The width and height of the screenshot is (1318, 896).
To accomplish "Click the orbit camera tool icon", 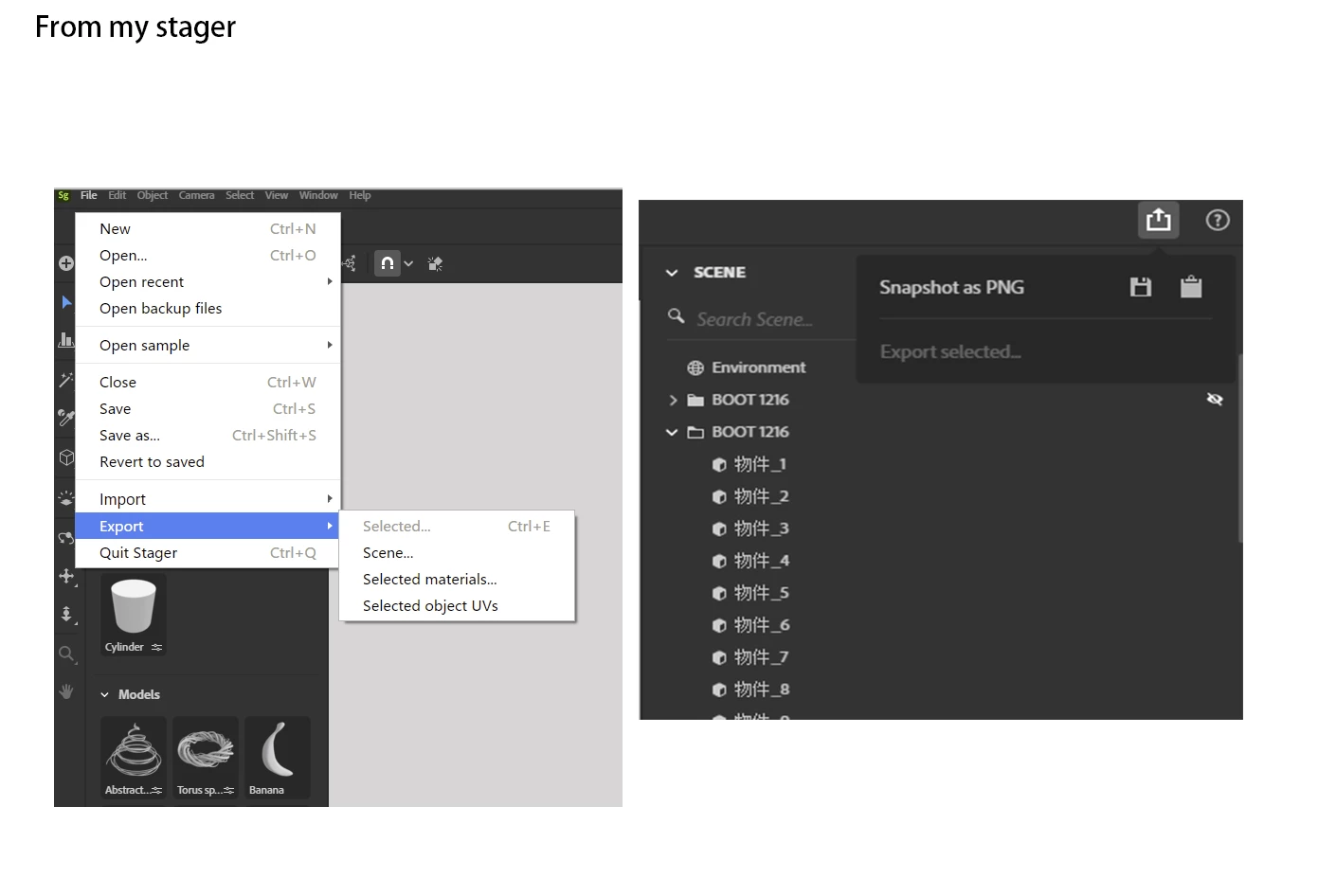I will (x=66, y=537).
